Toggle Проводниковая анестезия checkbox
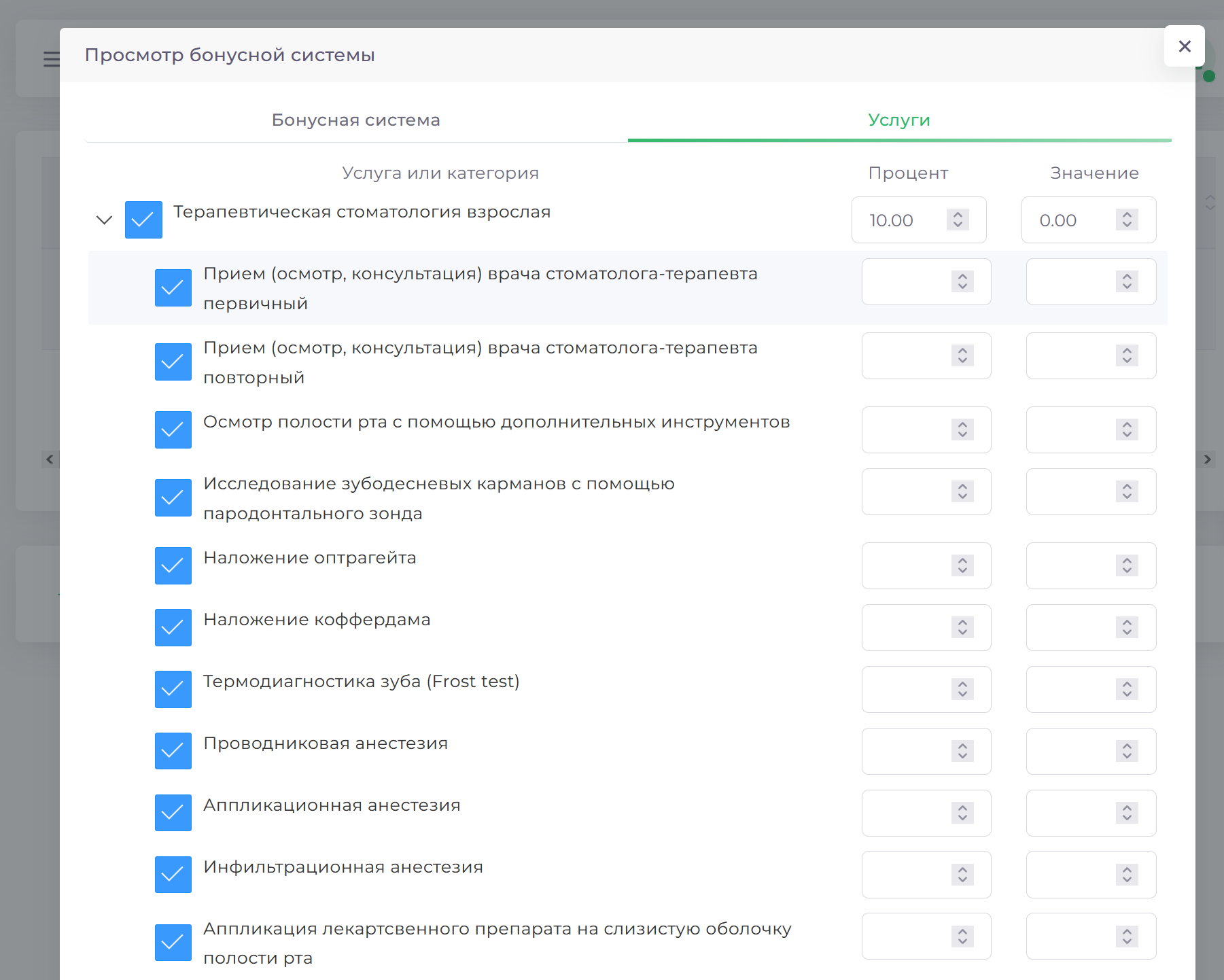Viewport: 1224px width, 980px height. click(x=173, y=751)
